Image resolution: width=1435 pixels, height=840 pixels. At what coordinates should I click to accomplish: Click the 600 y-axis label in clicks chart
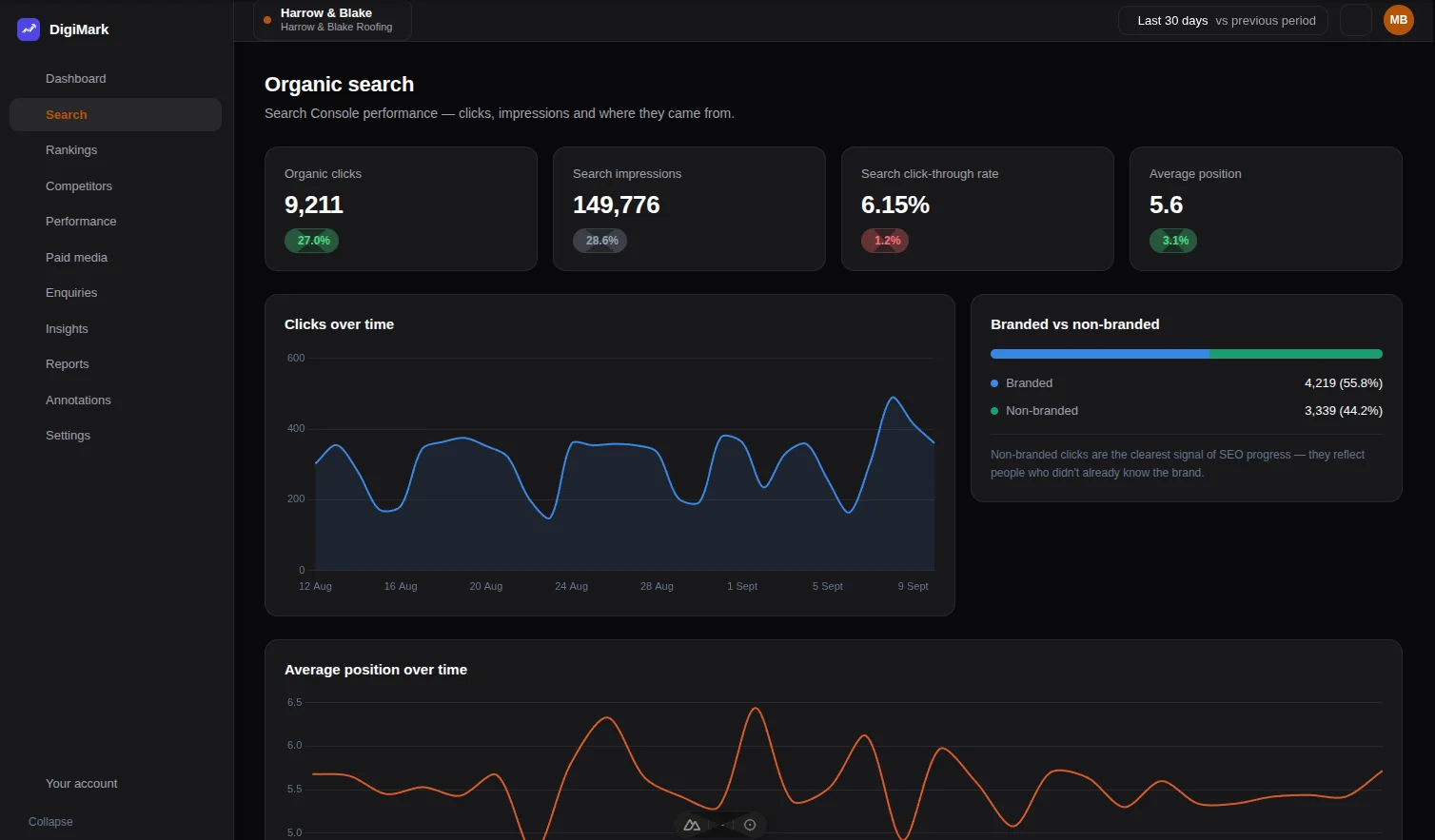pyautogui.click(x=296, y=359)
